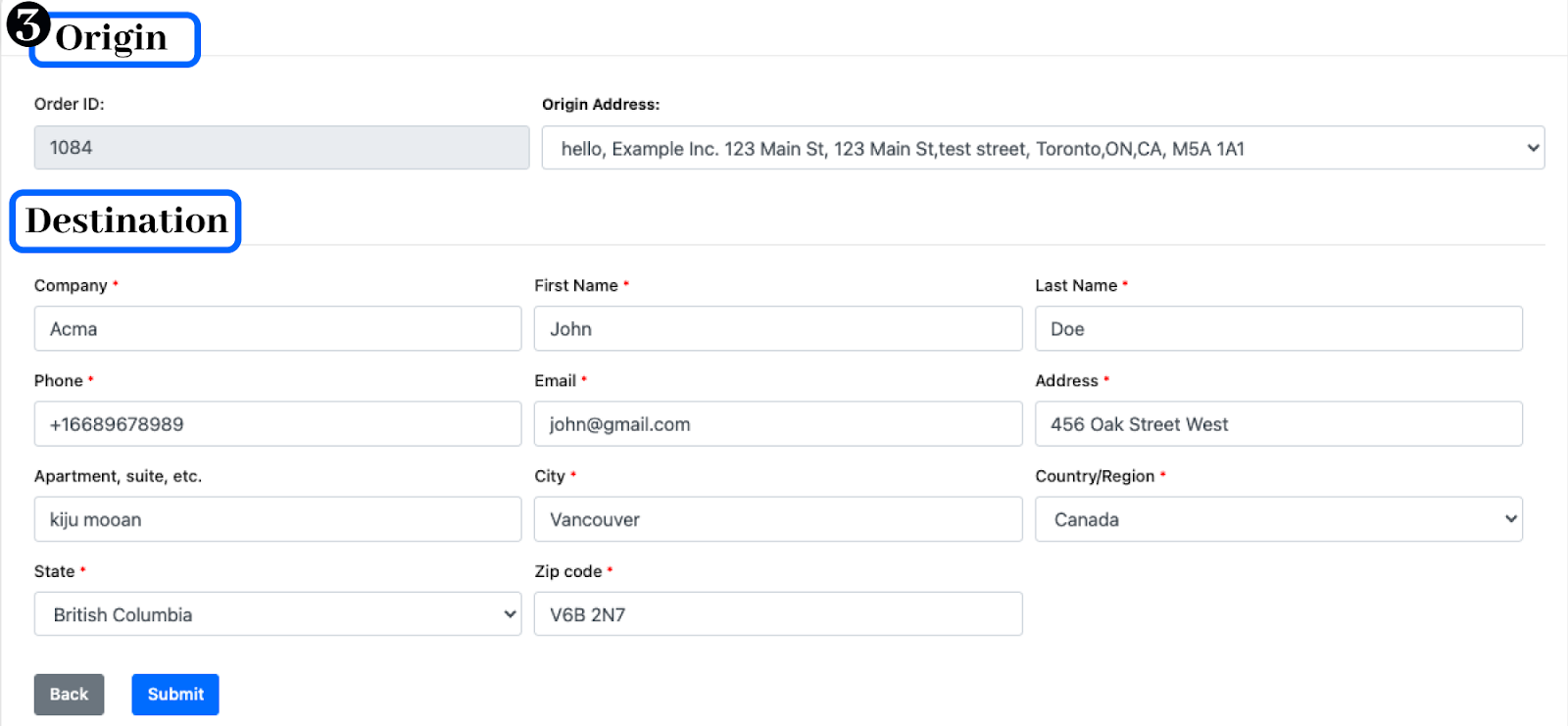The height and width of the screenshot is (726, 1568).
Task: Focus the City field showing Vancouver
Action: click(777, 519)
